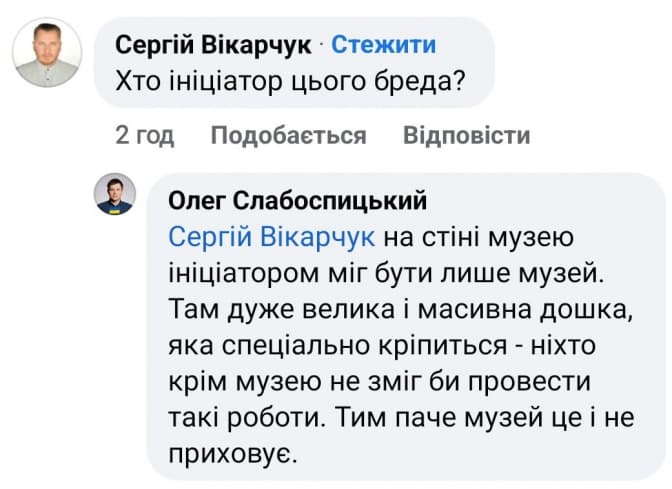The image size is (672, 489).
Task: Reply to the comment via Відповісти
Action: (466, 135)
